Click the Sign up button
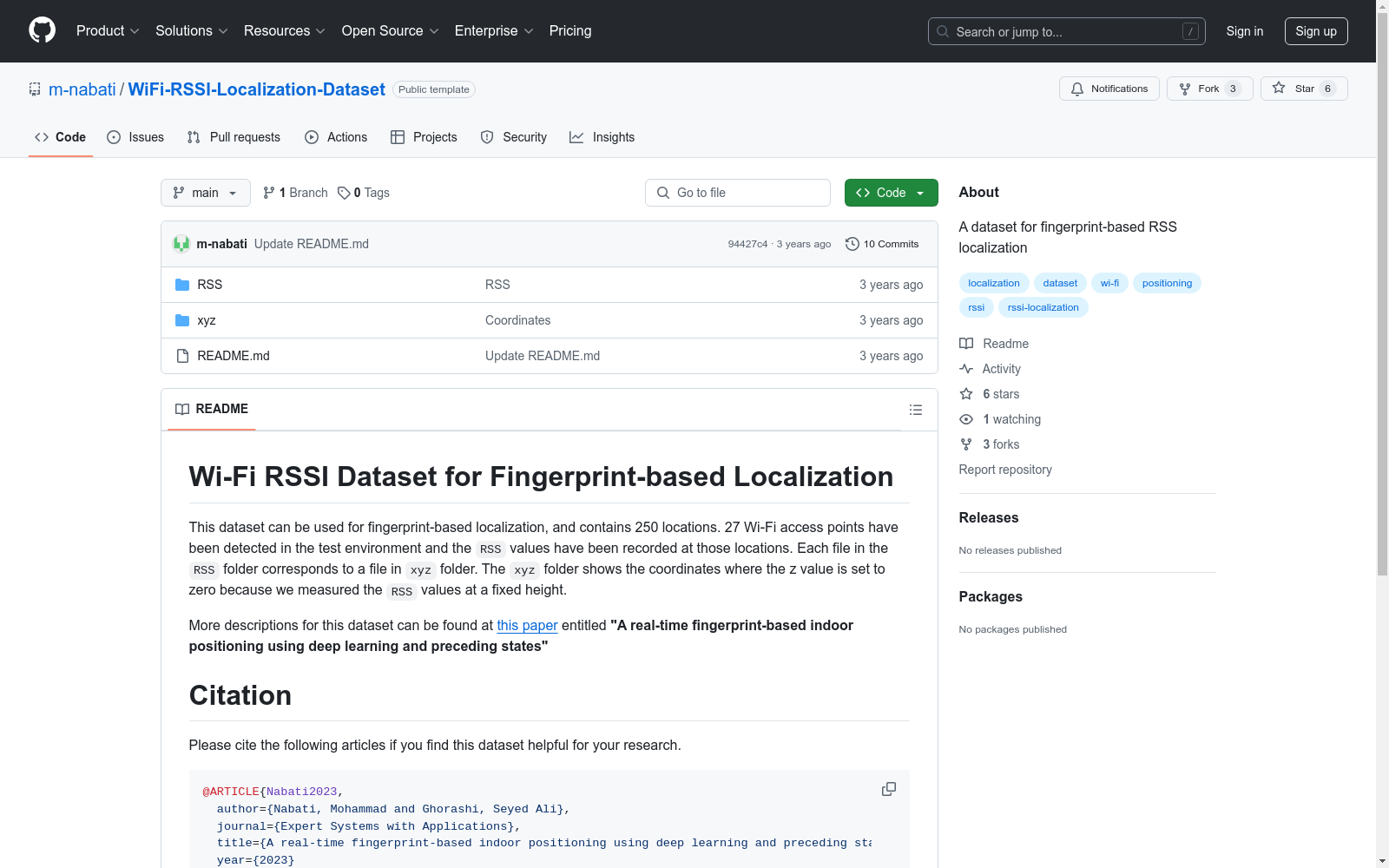The width and height of the screenshot is (1389, 868). 1315,31
